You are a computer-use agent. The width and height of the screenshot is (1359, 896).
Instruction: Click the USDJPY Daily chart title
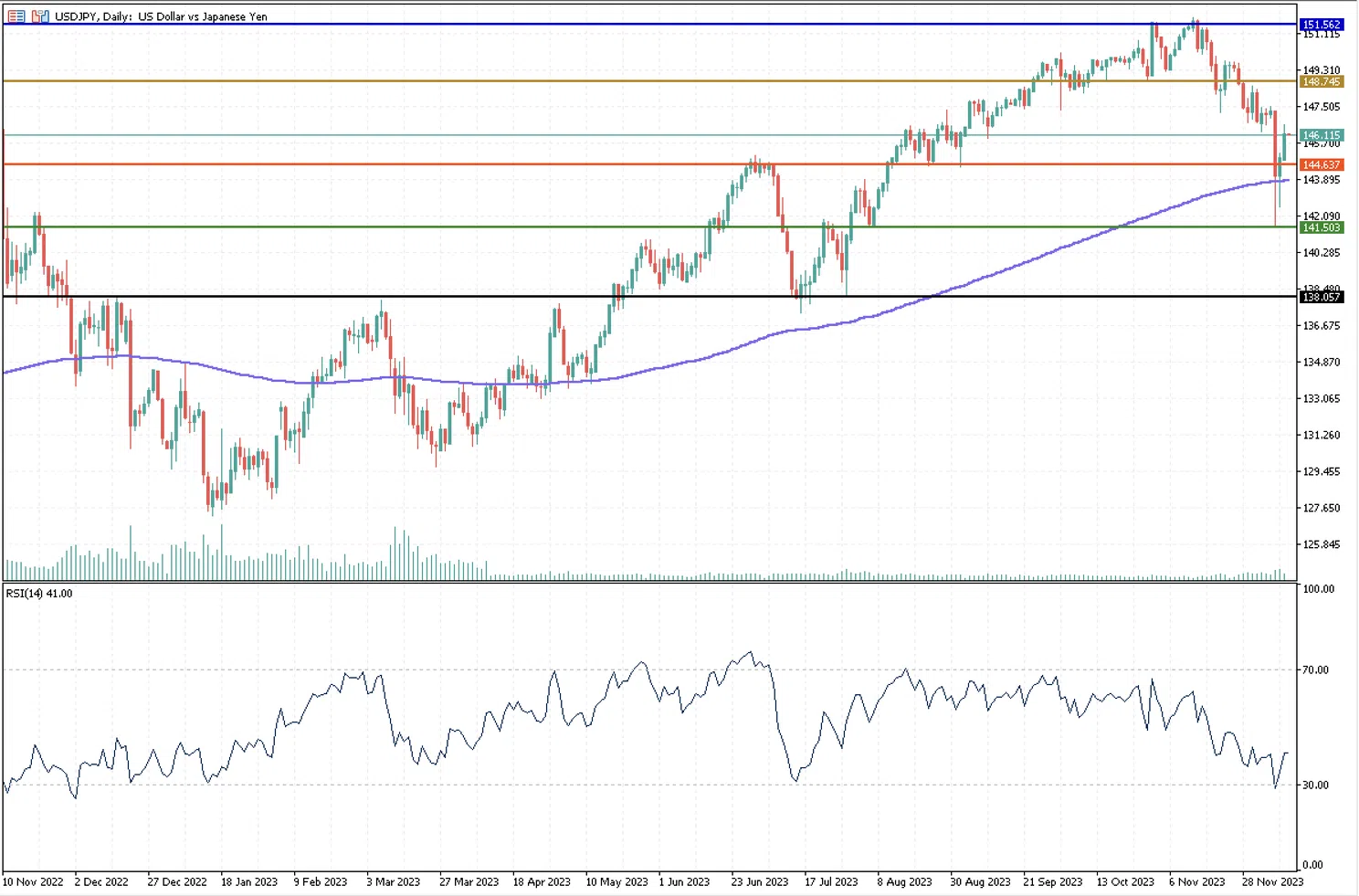pos(161,16)
